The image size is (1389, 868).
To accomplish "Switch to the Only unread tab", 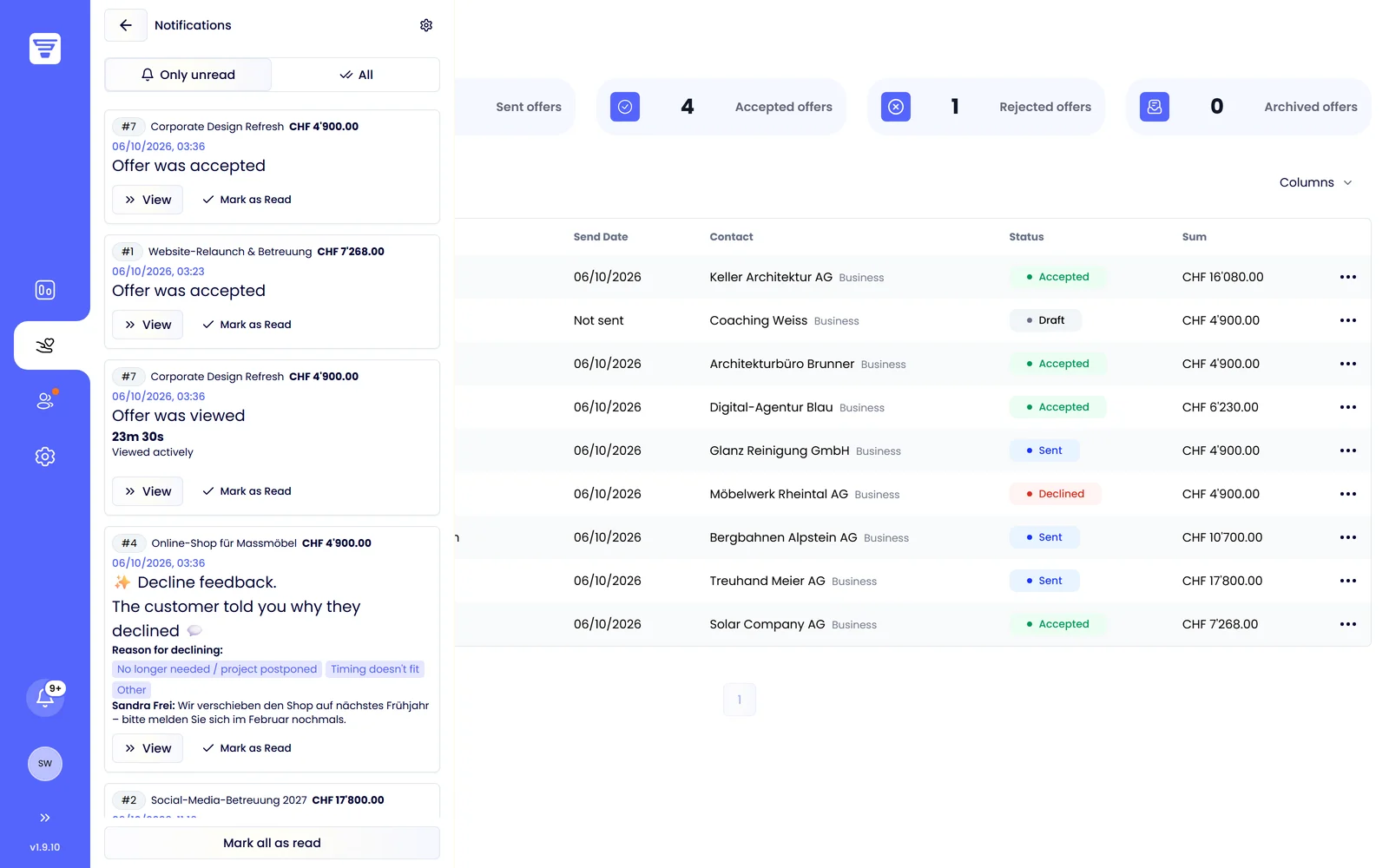I will tap(188, 75).
